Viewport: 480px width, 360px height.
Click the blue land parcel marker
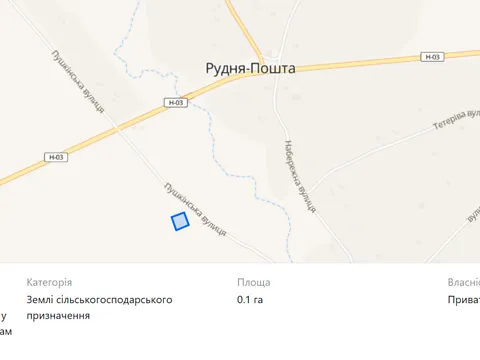[180, 221]
